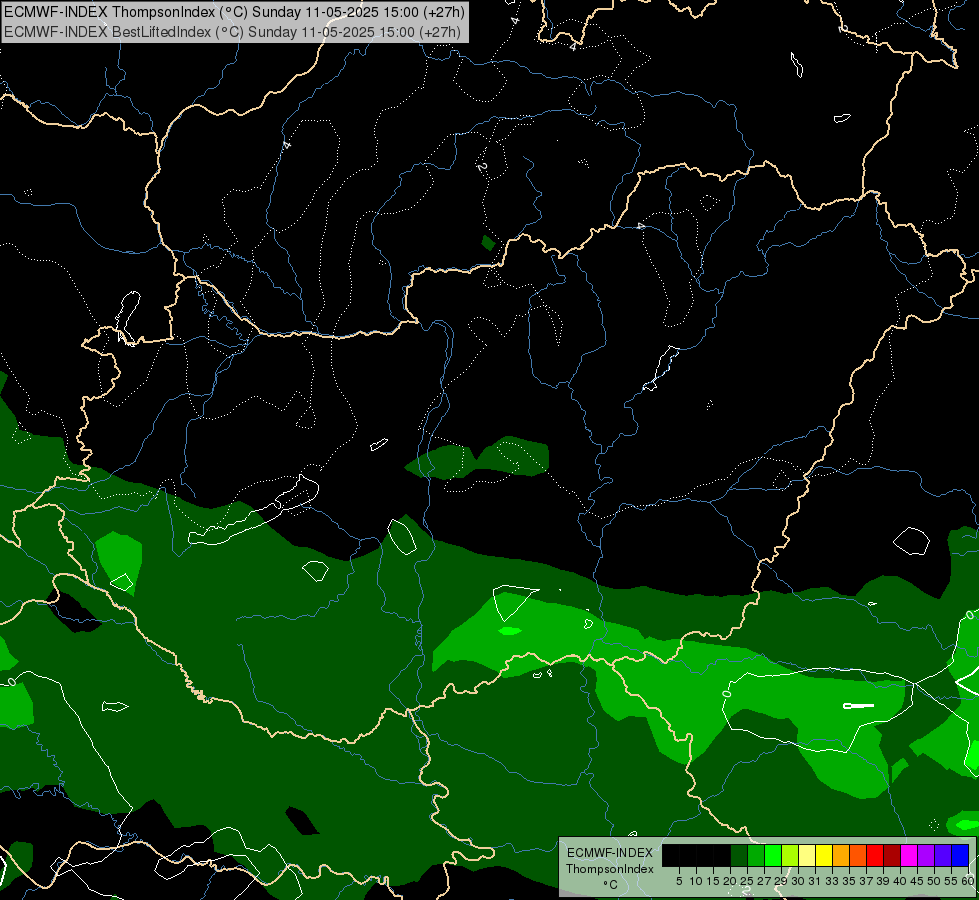The image size is (979, 900).
Task: Click the legend tick label 29
Action: [x=781, y=881]
